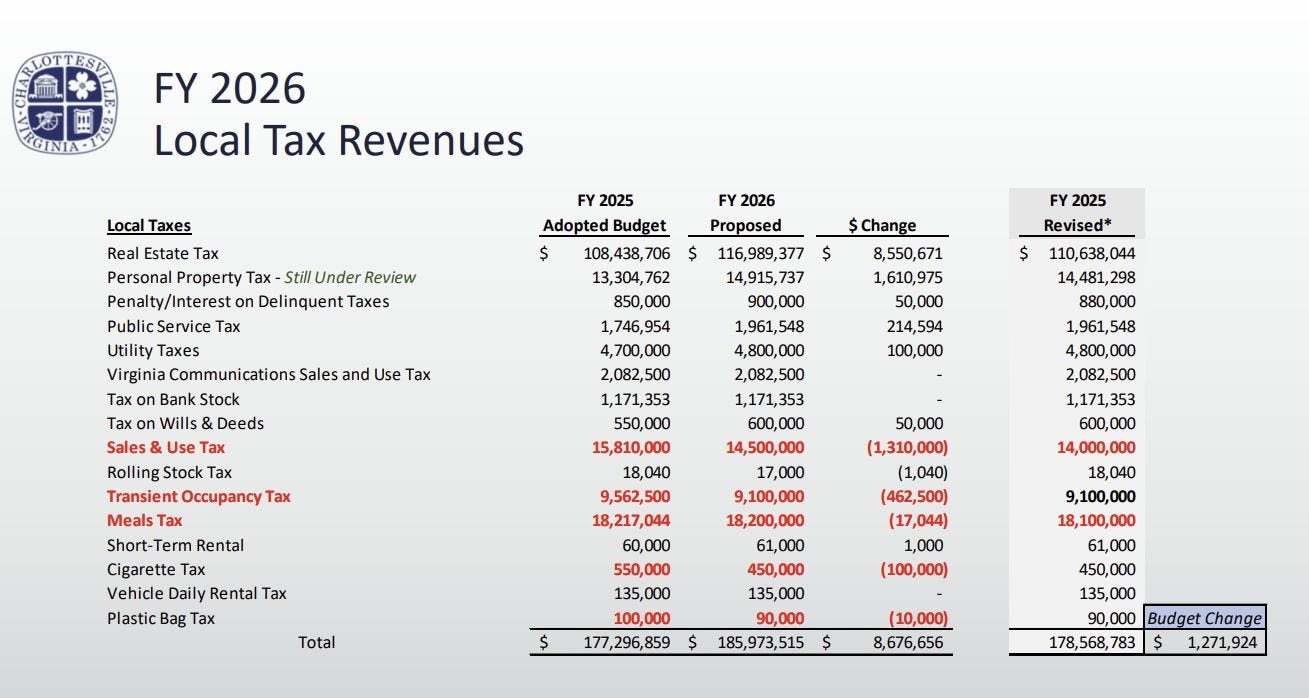Select the 'Still Under Review' note
Viewport: 1309px width, 698px height.
point(350,277)
